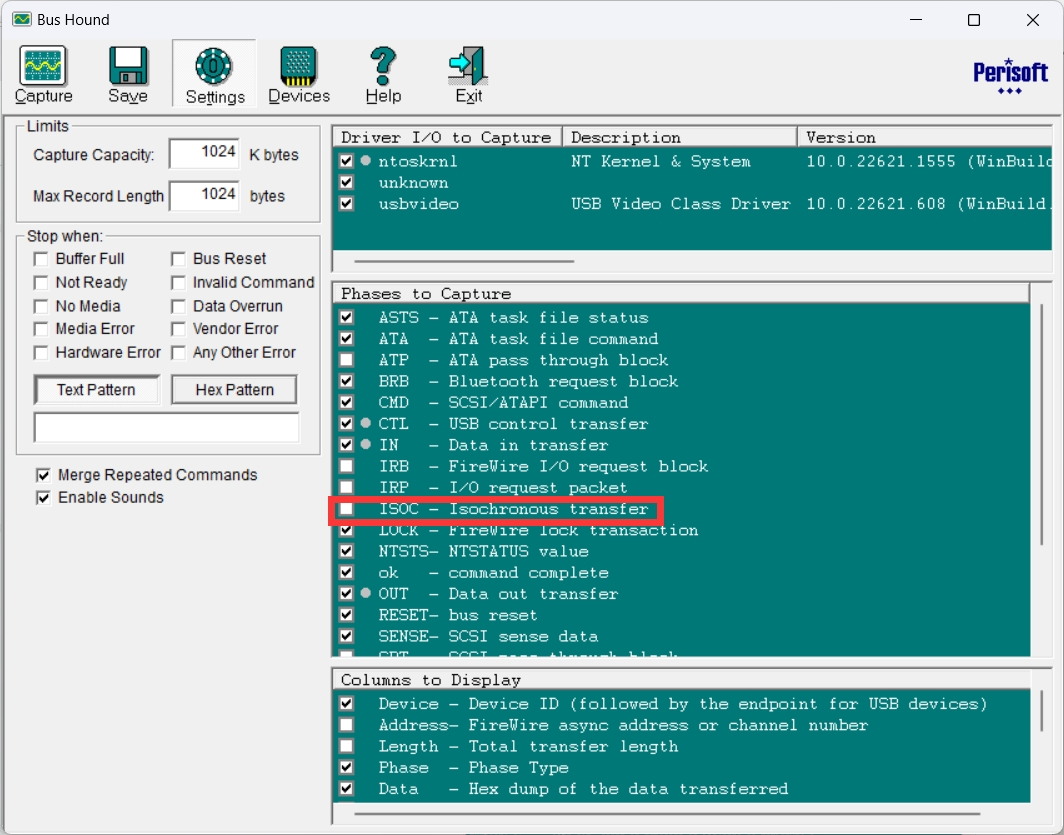The width and height of the screenshot is (1064, 835).
Task: Check the Bus Reset stop option
Action: click(178, 259)
